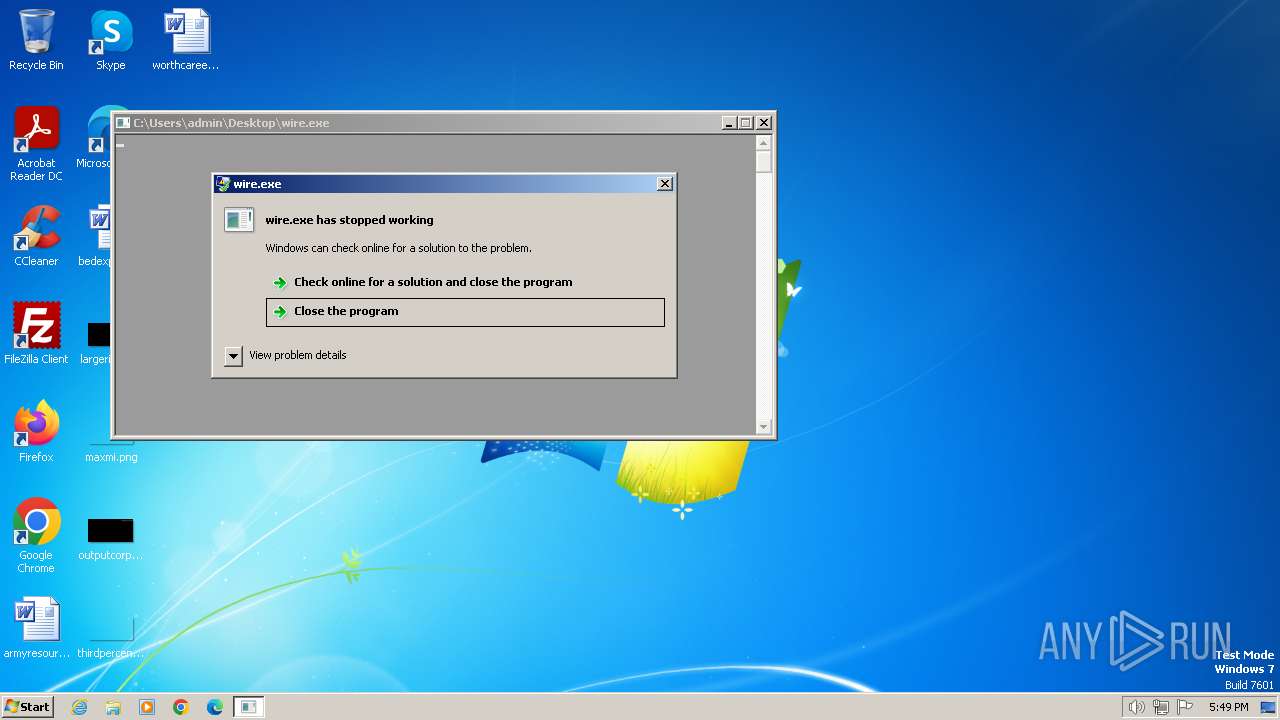The image size is (1280, 720).
Task: Expand View problem details arrow
Action: click(x=233, y=355)
